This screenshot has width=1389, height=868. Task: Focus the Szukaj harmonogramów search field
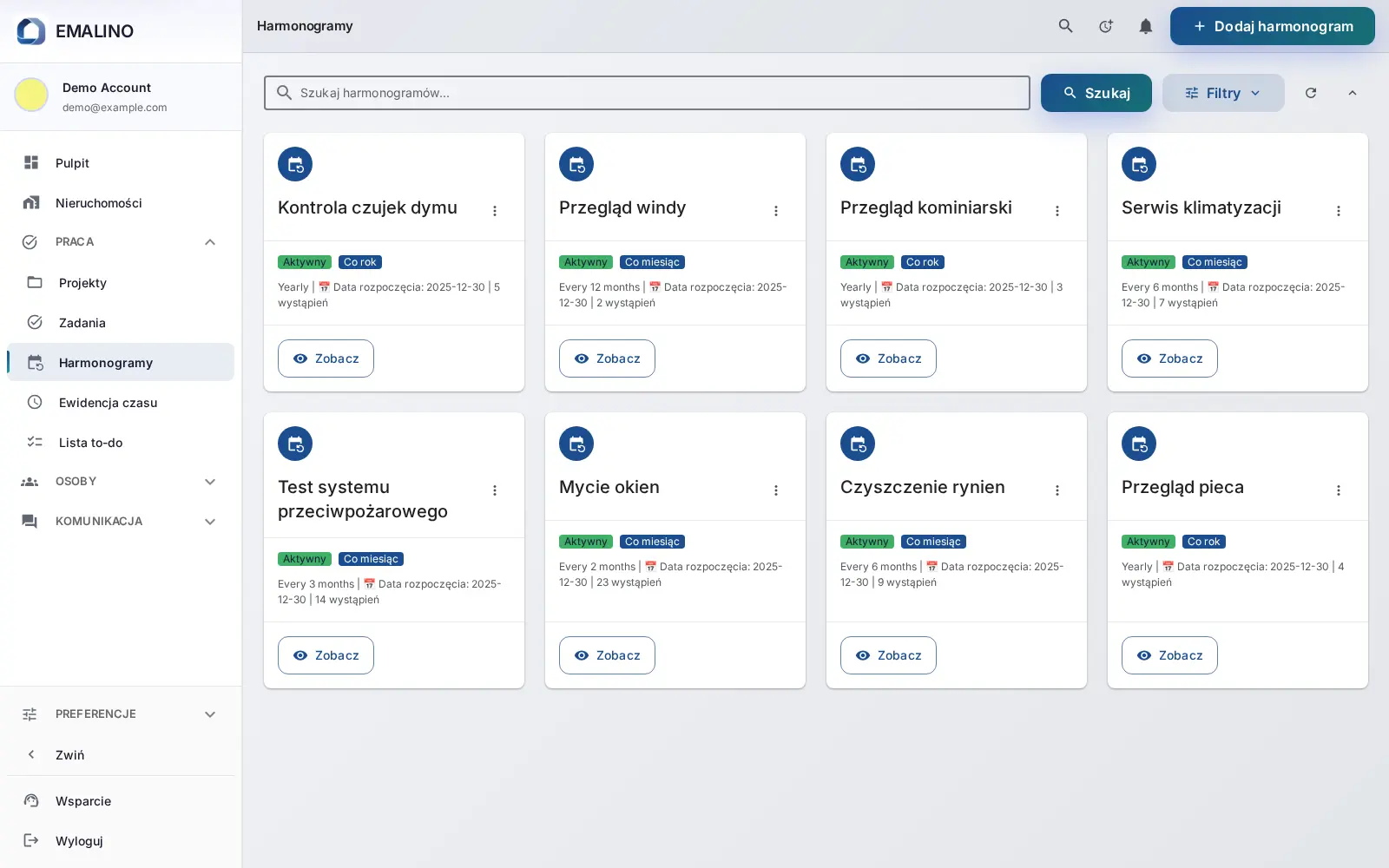[647, 93]
